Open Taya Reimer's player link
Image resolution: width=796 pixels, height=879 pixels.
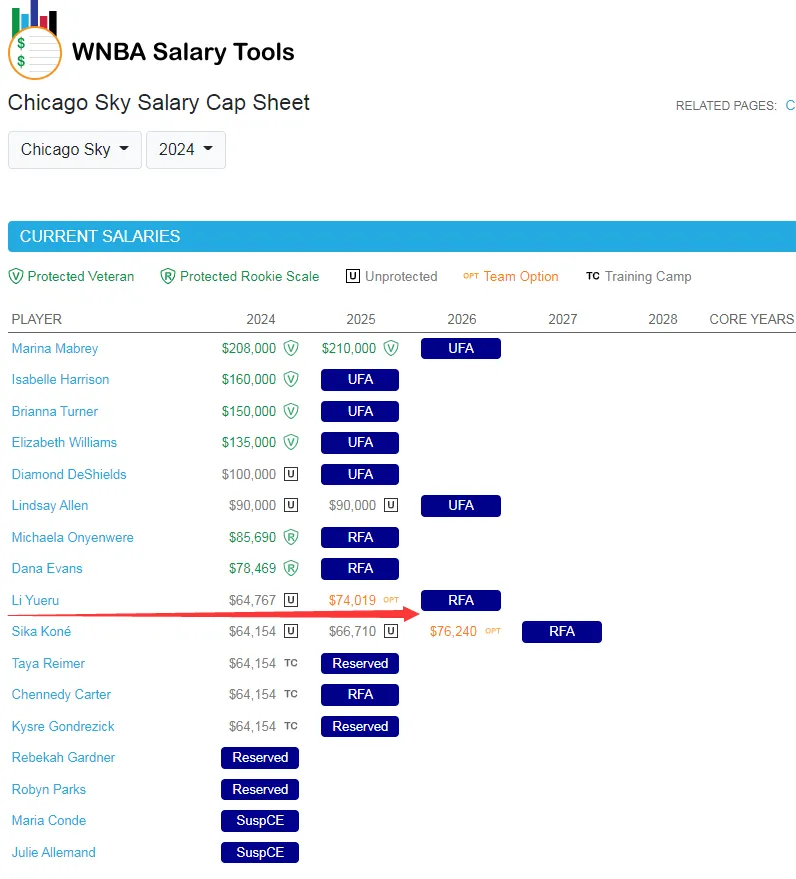pos(48,663)
